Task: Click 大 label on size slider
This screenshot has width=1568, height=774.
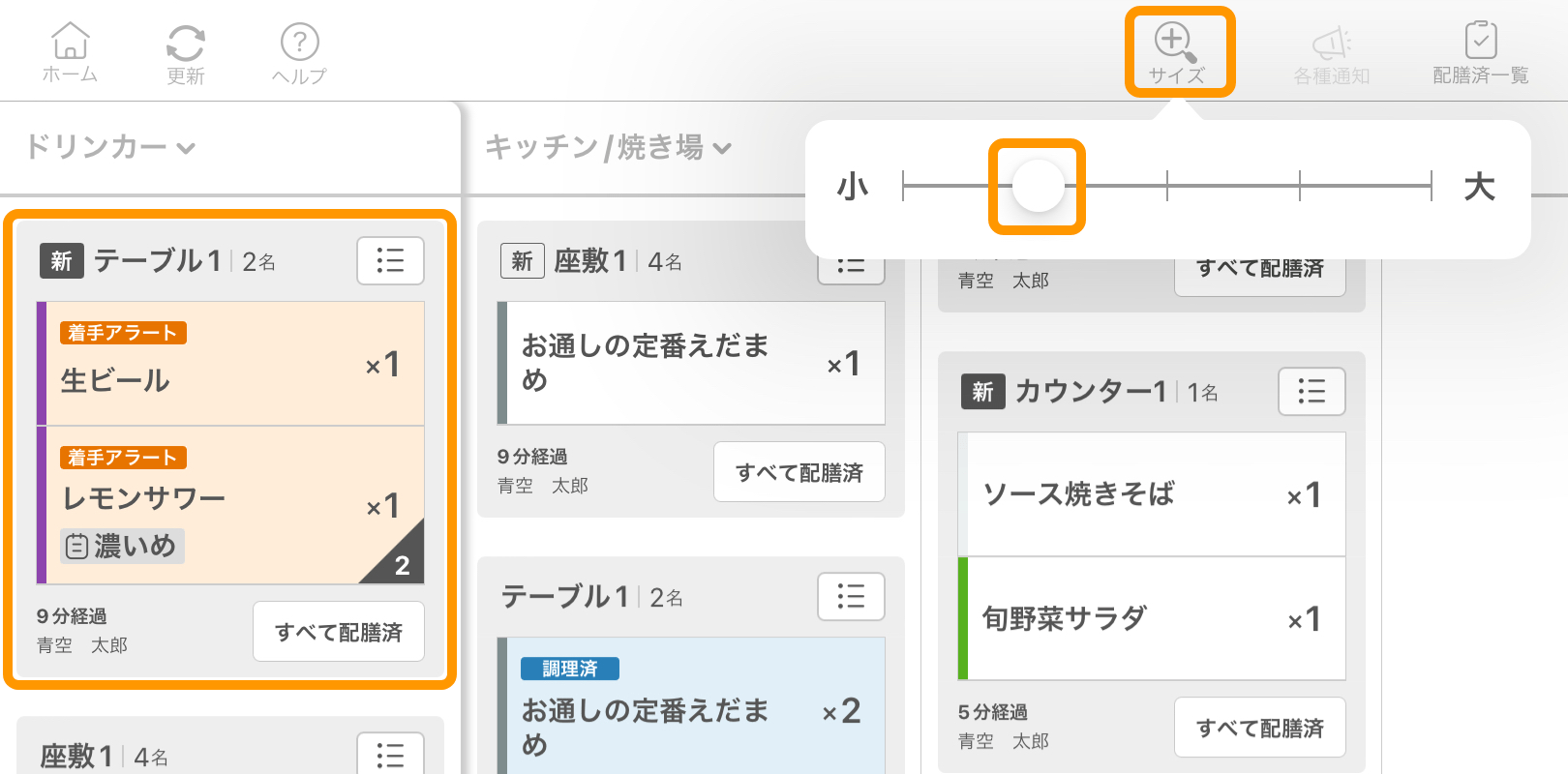Action: 1479,186
